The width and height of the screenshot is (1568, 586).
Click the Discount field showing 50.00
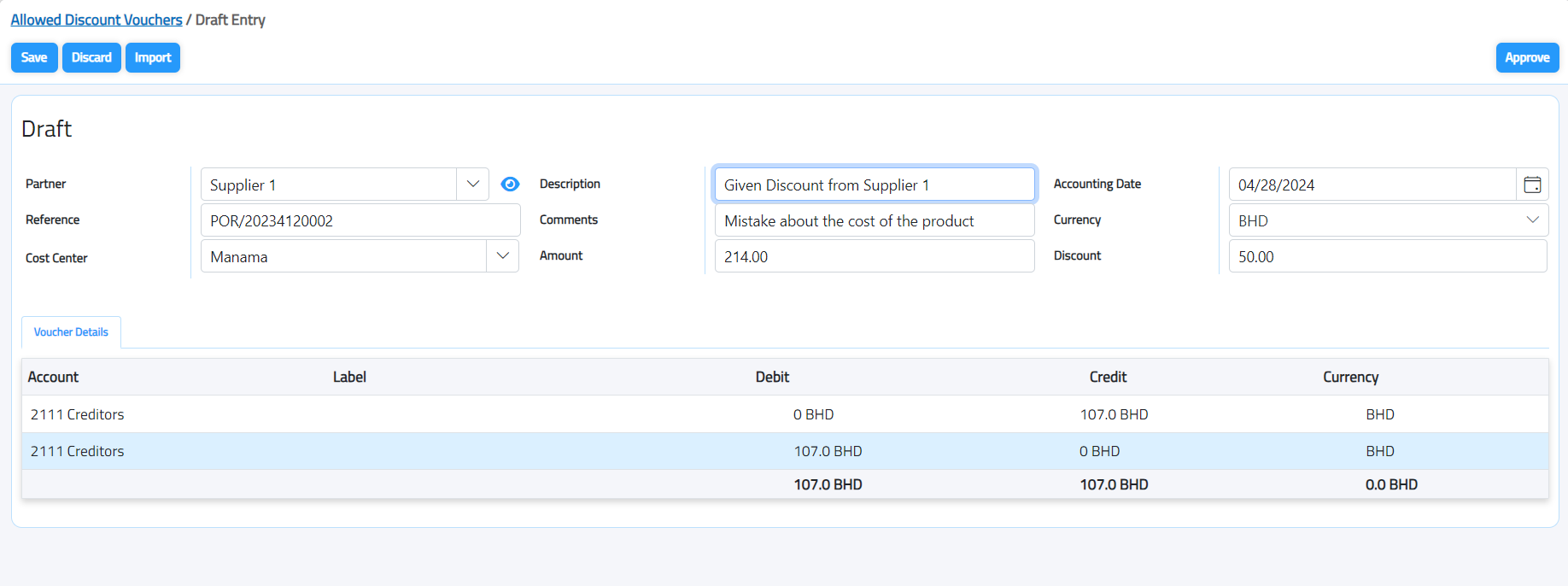pos(1387,256)
